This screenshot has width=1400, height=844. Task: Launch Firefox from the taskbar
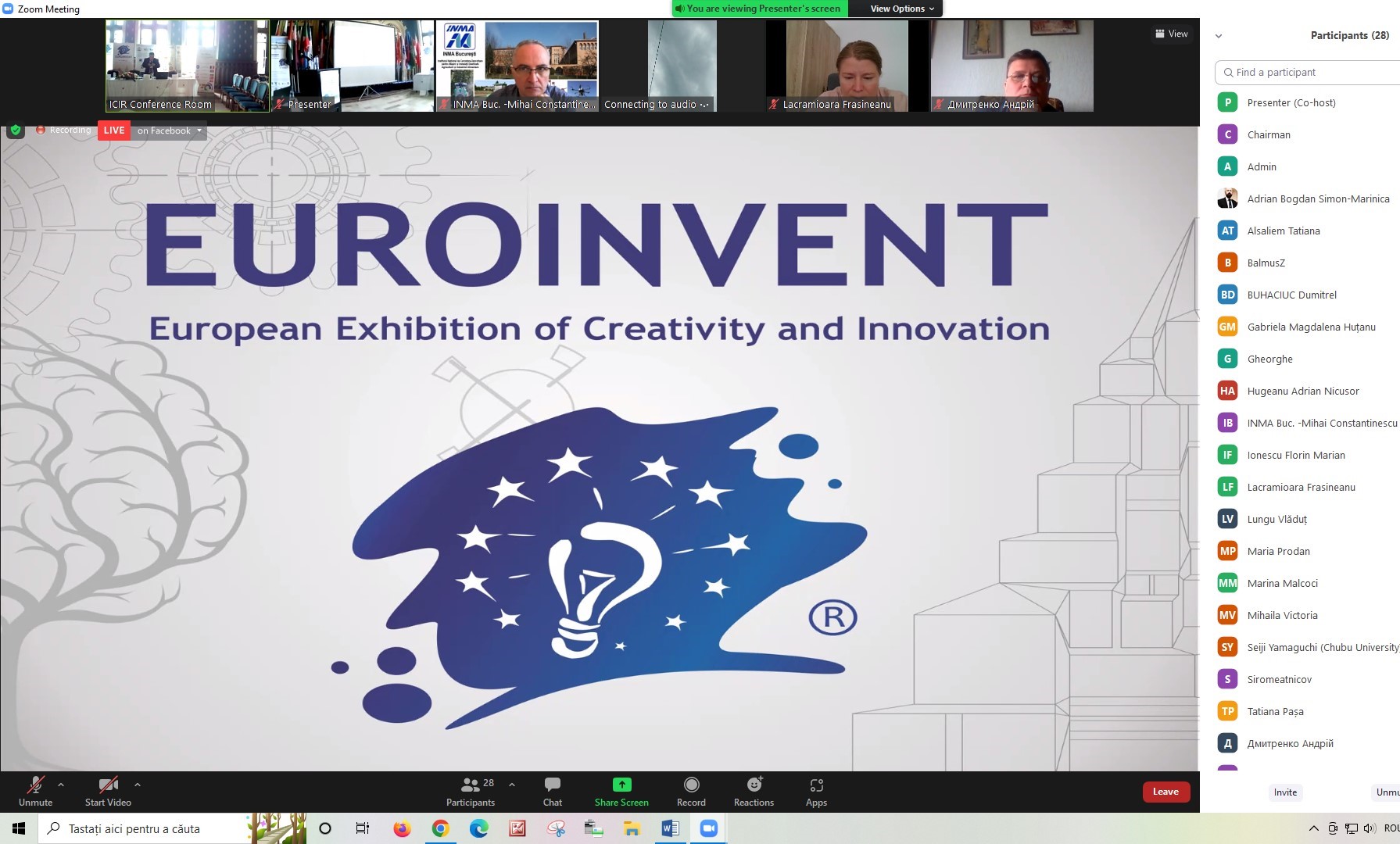402,828
